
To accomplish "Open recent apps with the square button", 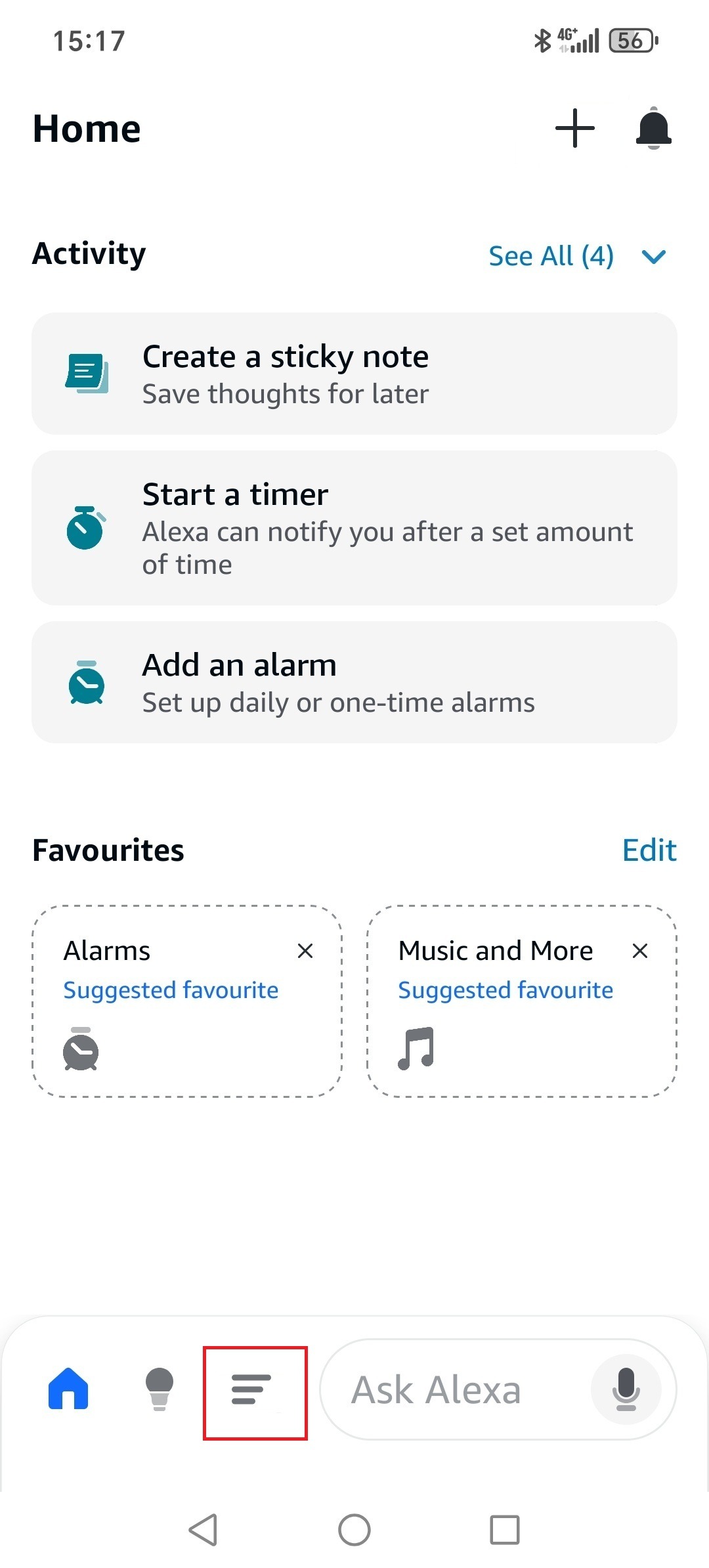I will [504, 1530].
